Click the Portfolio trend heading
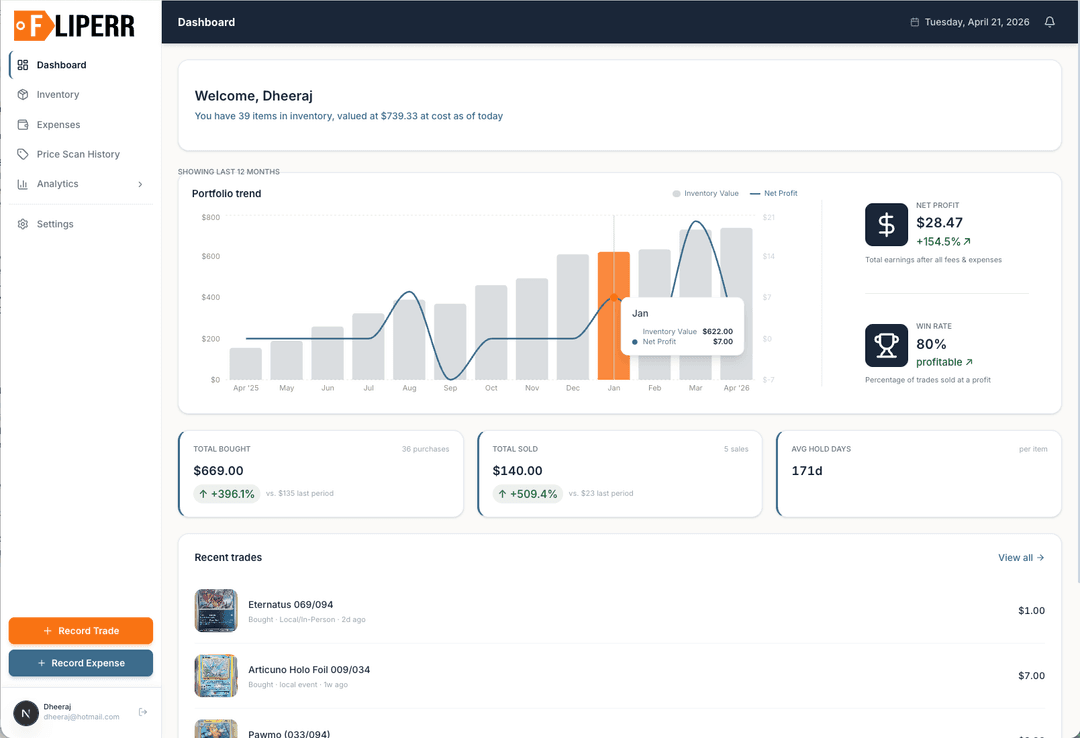This screenshot has width=1080, height=738. (227, 194)
